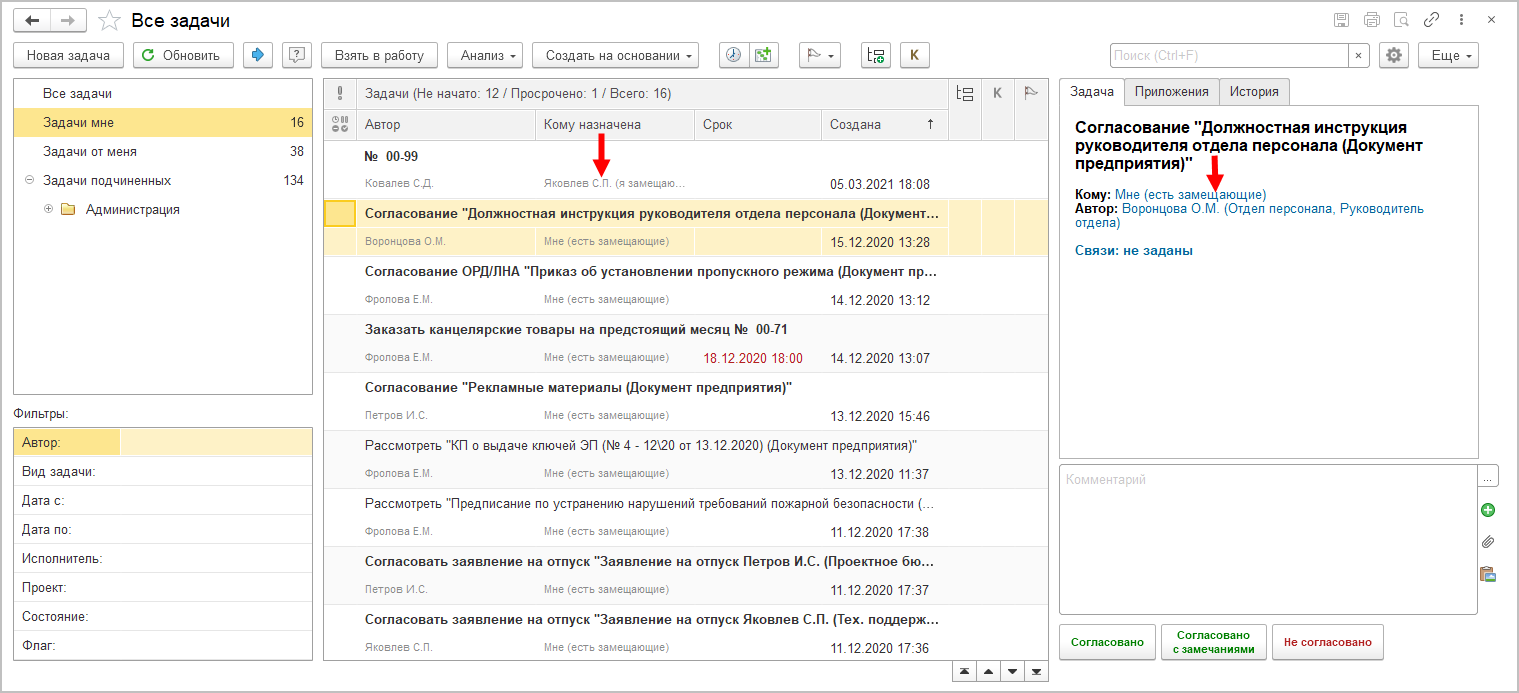Click the green table-plus toolbar icon
The height and width of the screenshot is (693, 1519).
[763, 55]
